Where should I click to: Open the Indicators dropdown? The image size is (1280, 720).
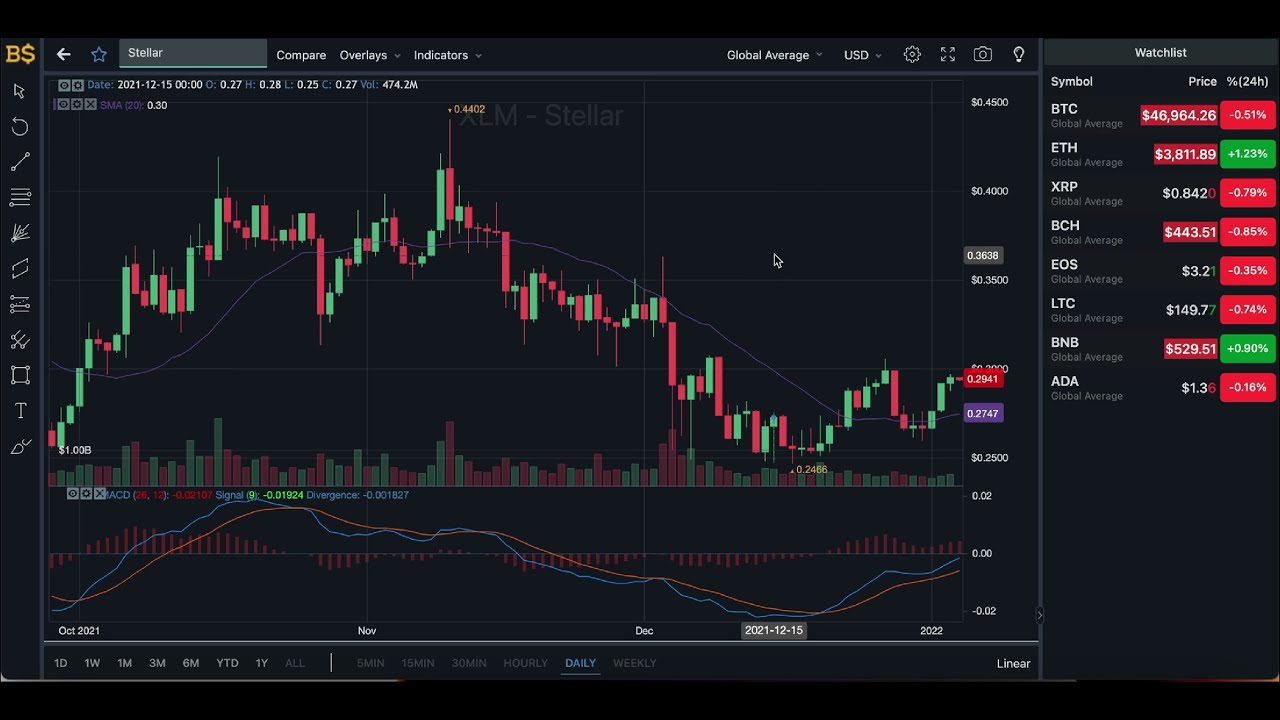(x=447, y=55)
